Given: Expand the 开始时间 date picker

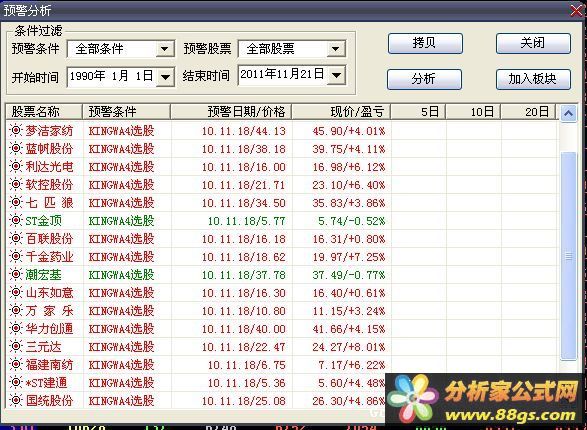Looking at the screenshot, I should pos(165,77).
